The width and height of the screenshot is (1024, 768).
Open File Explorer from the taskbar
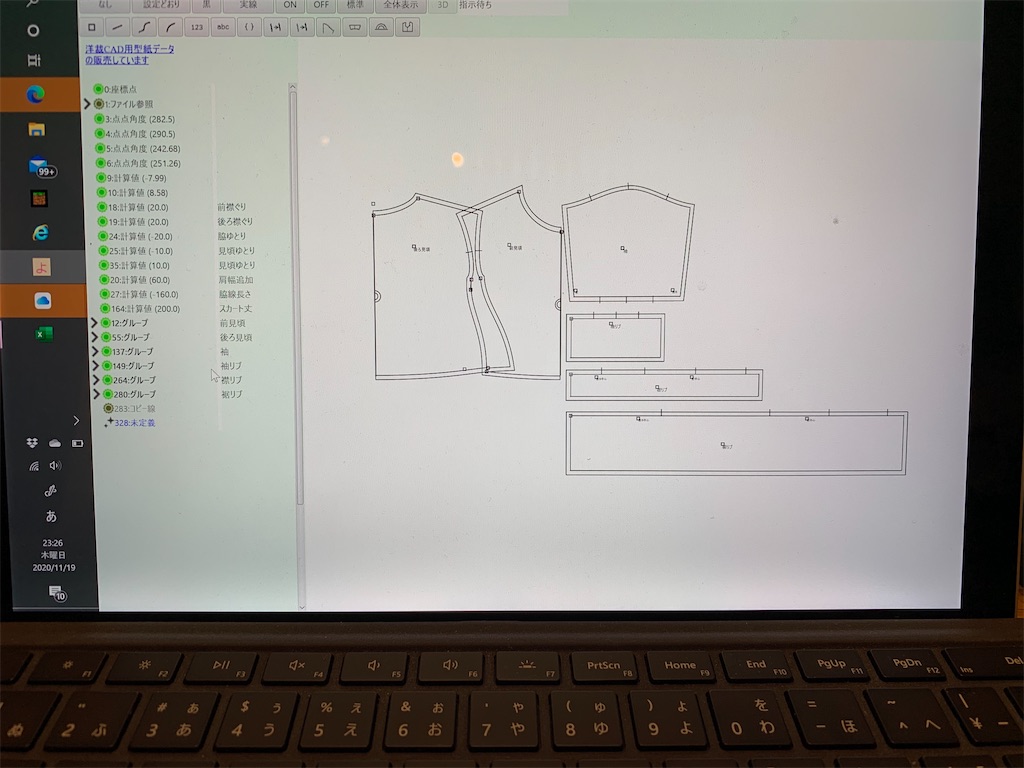tap(37, 129)
